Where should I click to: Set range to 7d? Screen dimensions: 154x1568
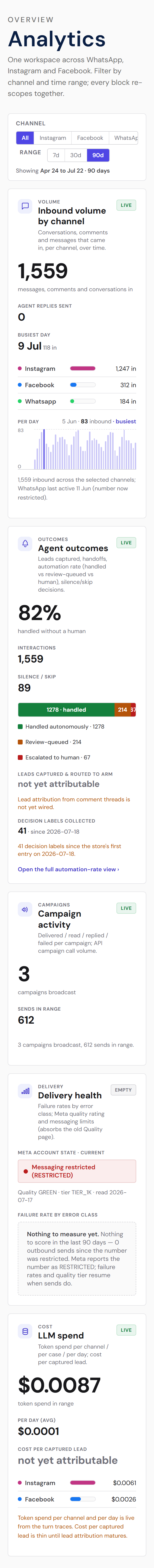point(56,155)
